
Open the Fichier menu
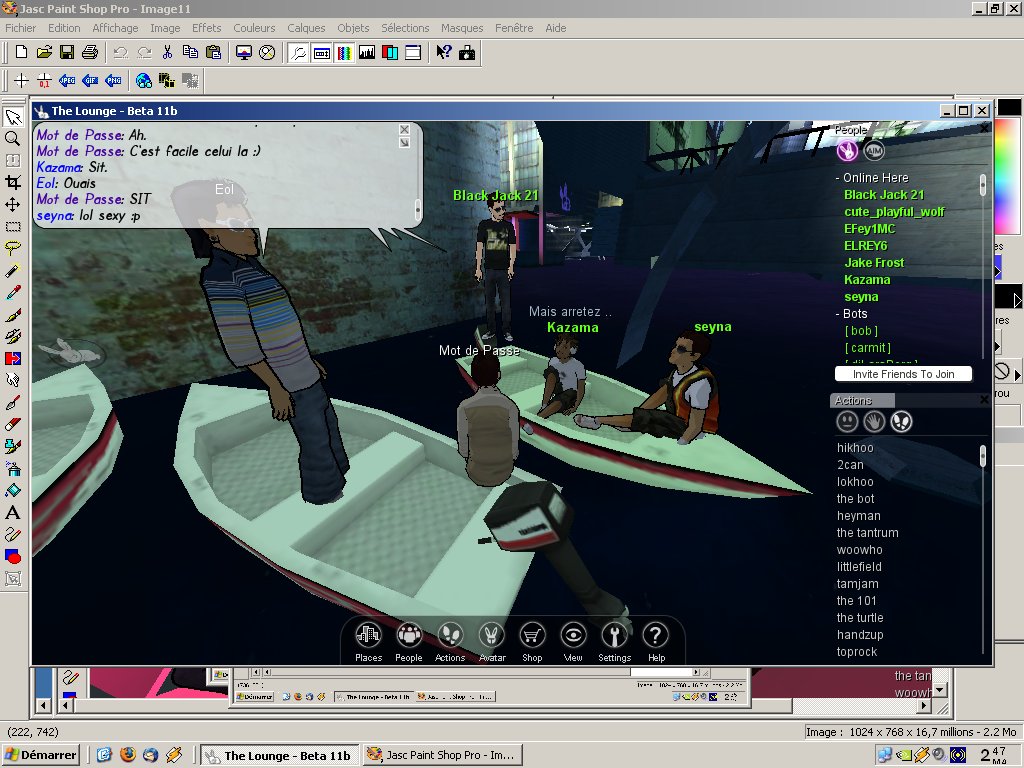pos(21,28)
